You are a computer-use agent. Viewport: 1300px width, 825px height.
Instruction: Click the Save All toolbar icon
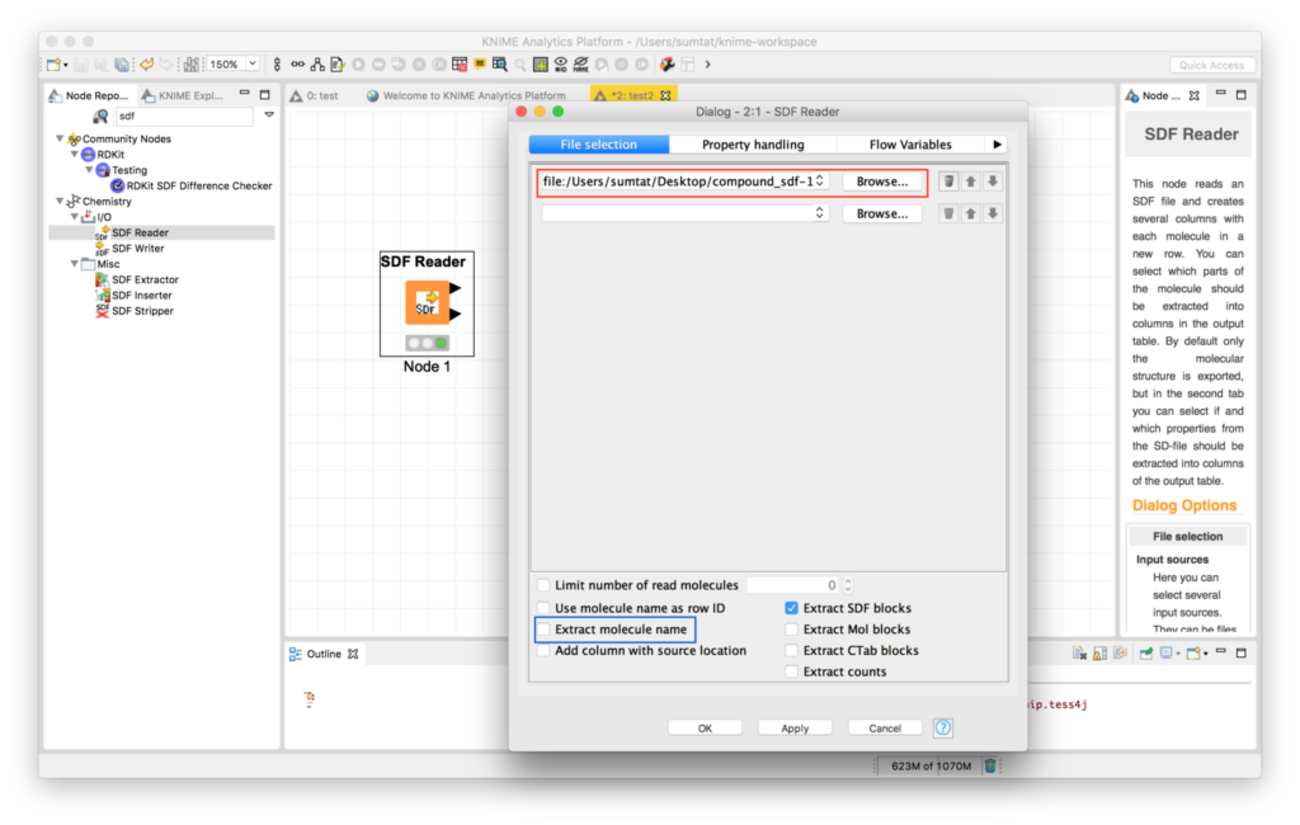point(121,64)
